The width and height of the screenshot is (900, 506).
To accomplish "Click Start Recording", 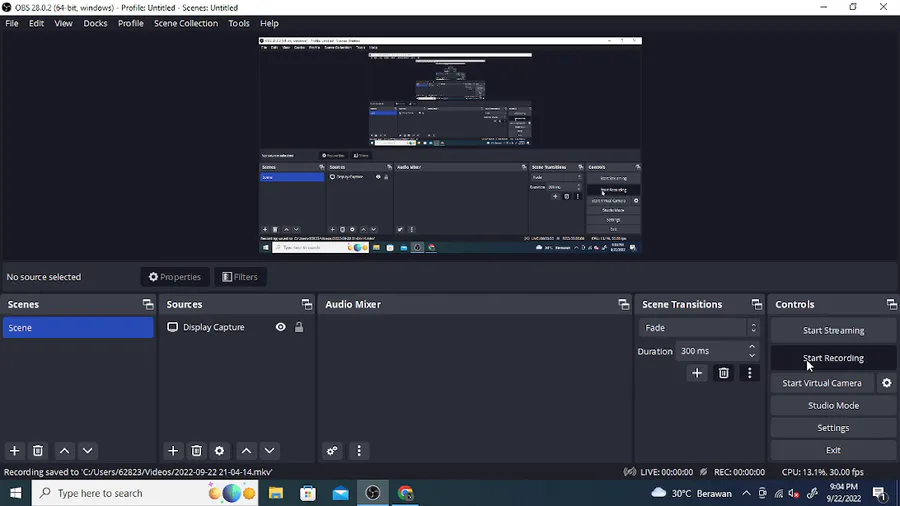I will coord(833,358).
